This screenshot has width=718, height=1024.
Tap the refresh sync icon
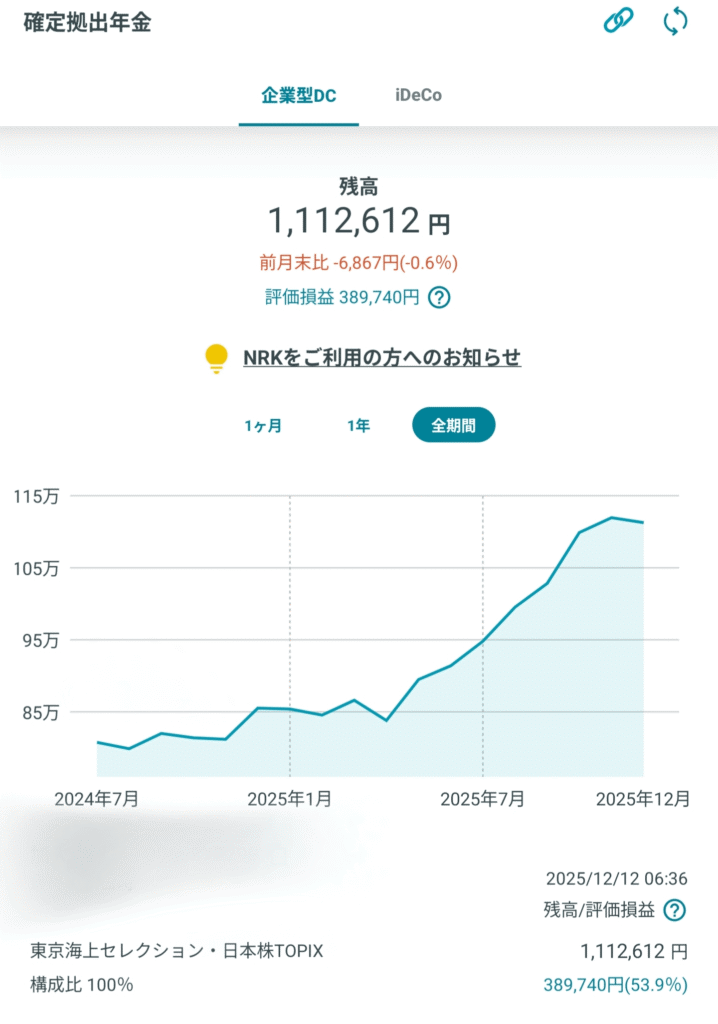(676, 22)
